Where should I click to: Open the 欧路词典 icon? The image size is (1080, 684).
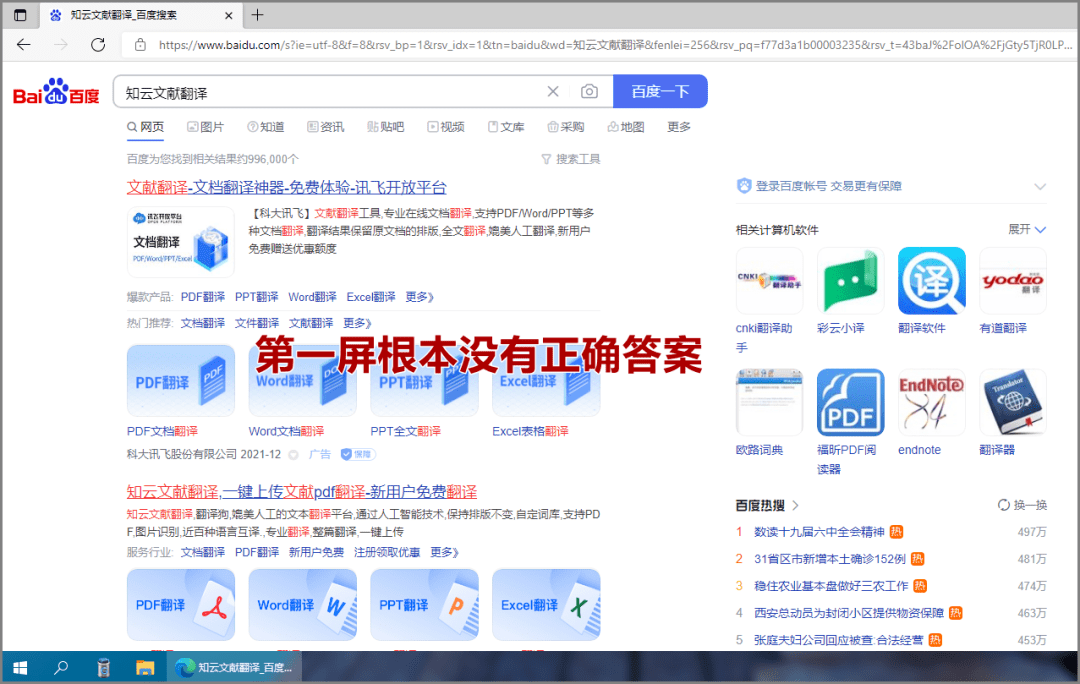click(x=769, y=403)
